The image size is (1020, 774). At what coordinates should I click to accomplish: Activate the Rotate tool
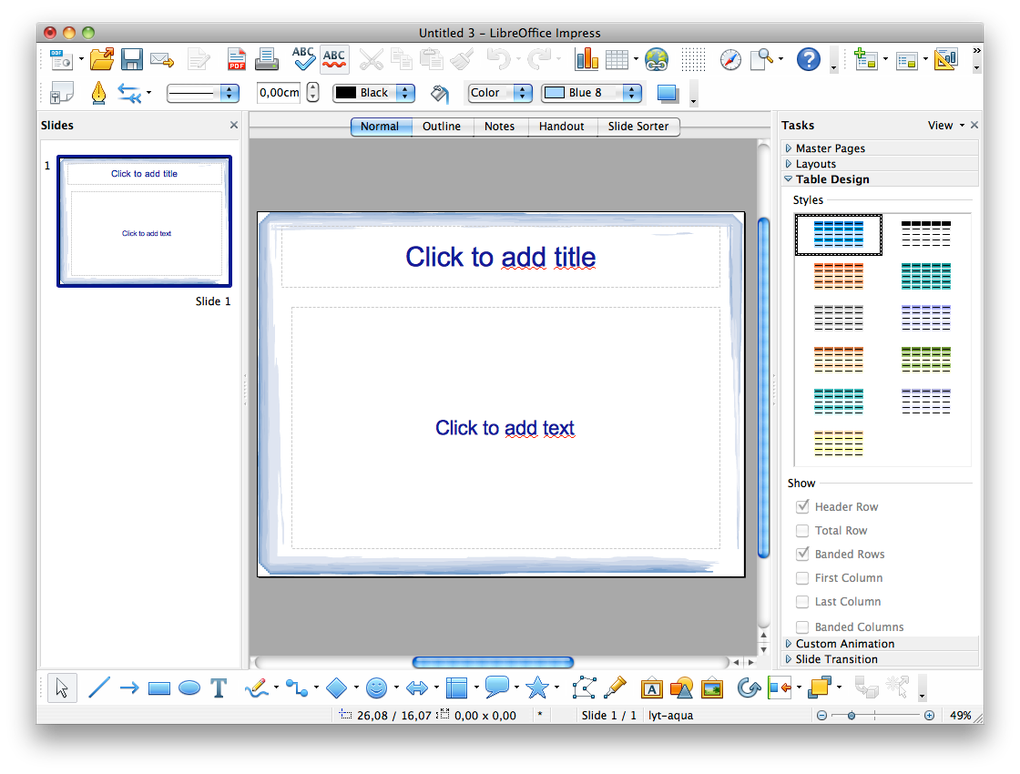point(749,687)
